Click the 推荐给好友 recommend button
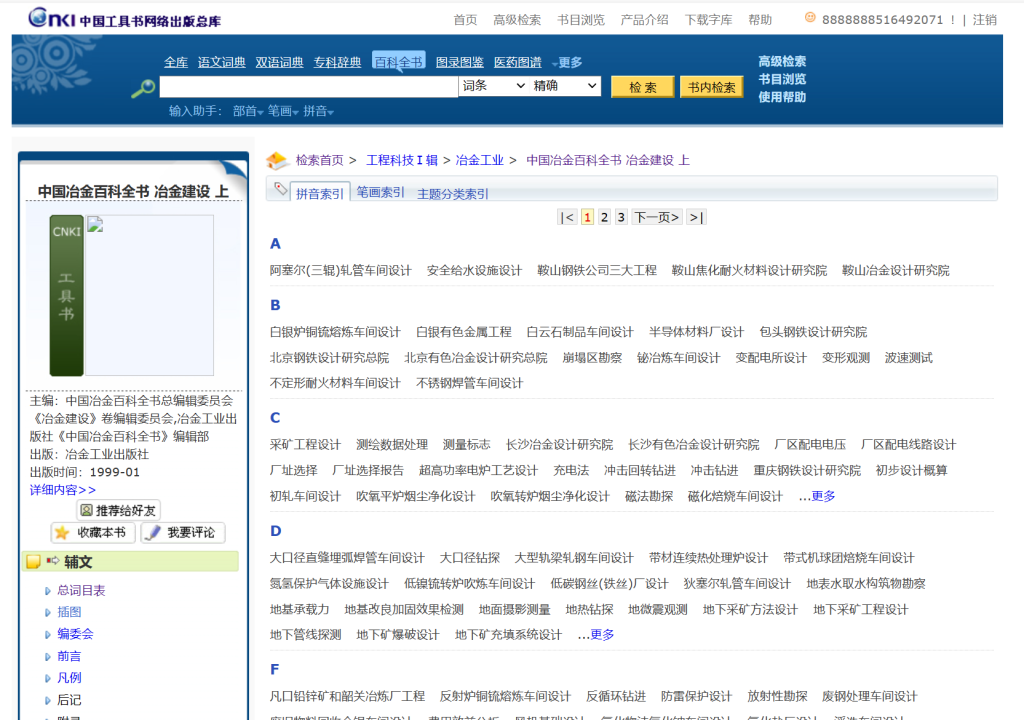Viewport: 1024px width, 720px height. pos(119,510)
